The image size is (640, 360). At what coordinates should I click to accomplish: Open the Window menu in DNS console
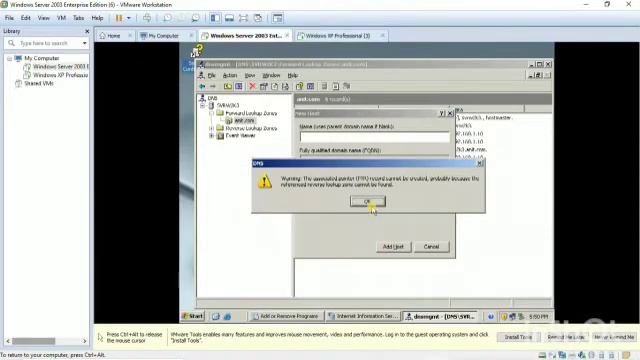click(x=271, y=76)
